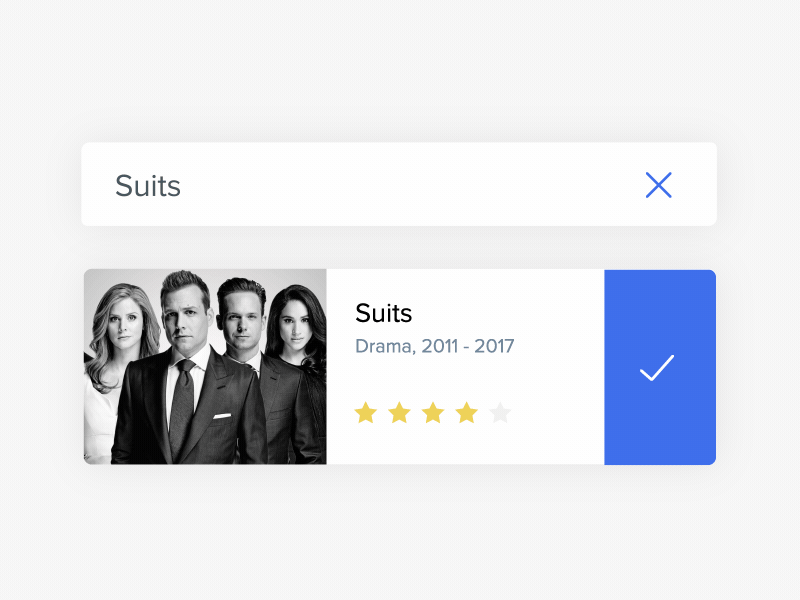The width and height of the screenshot is (800, 600).
Task: Click the 2011 - 2017 year range text
Action: pos(467,347)
